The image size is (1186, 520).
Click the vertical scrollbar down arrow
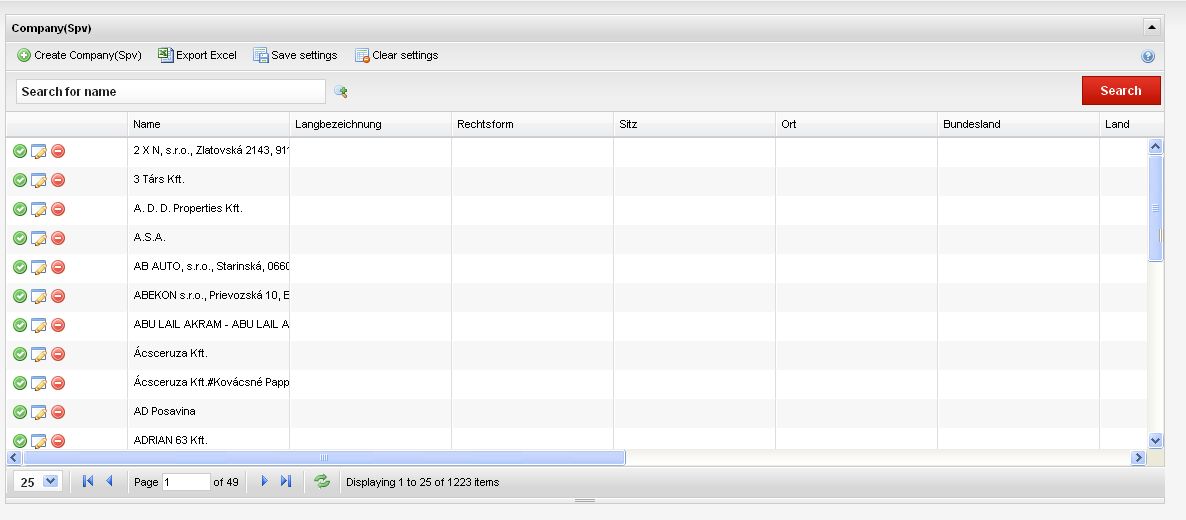click(x=1156, y=440)
